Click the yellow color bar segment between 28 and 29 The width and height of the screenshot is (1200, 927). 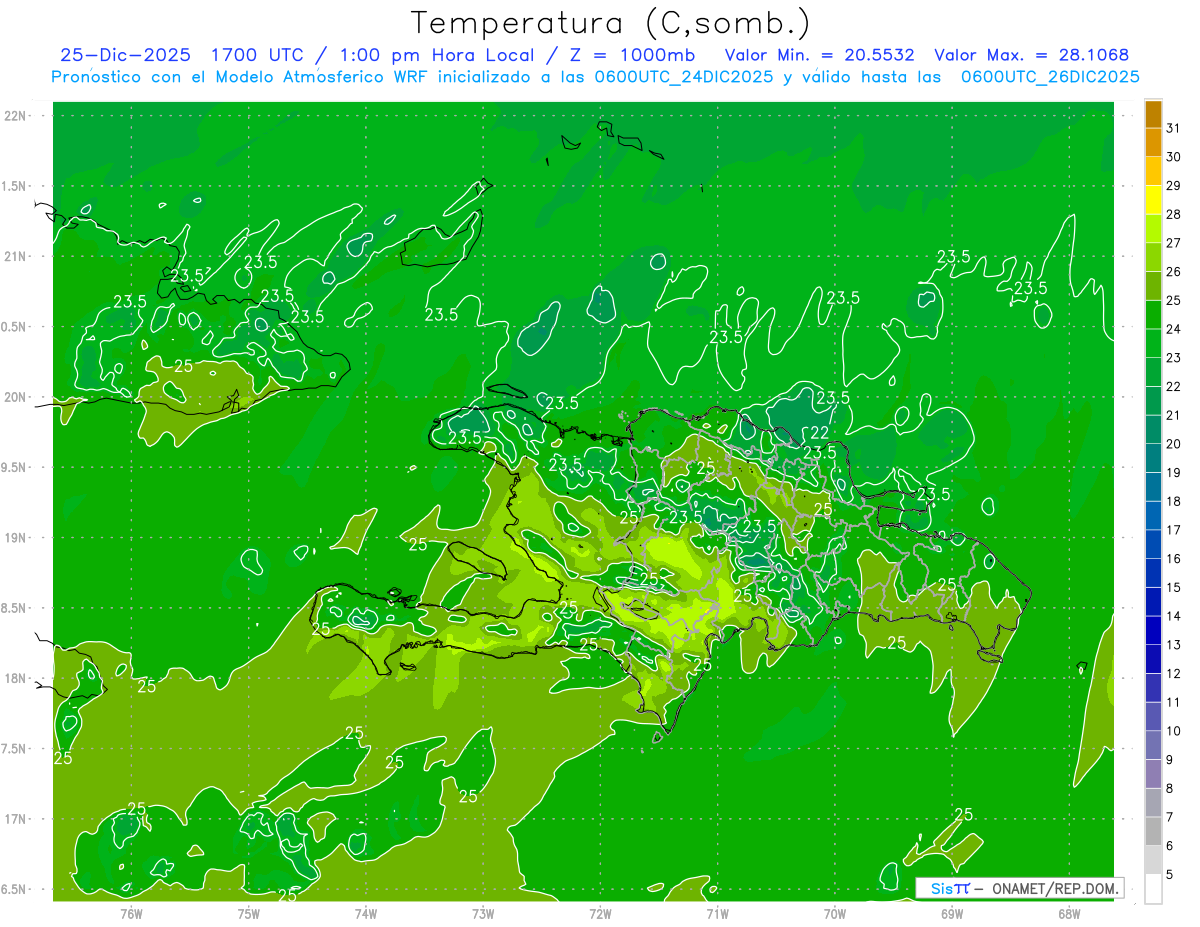[x=1153, y=199]
